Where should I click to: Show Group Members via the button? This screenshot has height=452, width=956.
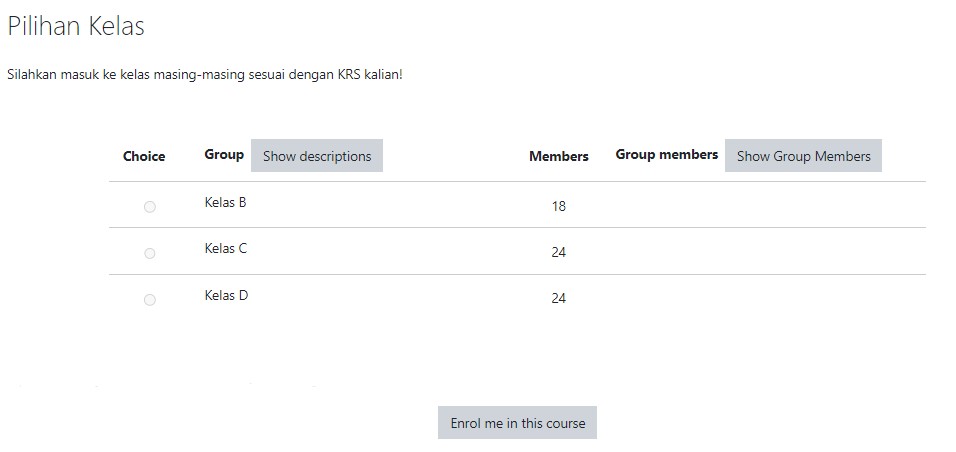click(x=803, y=156)
